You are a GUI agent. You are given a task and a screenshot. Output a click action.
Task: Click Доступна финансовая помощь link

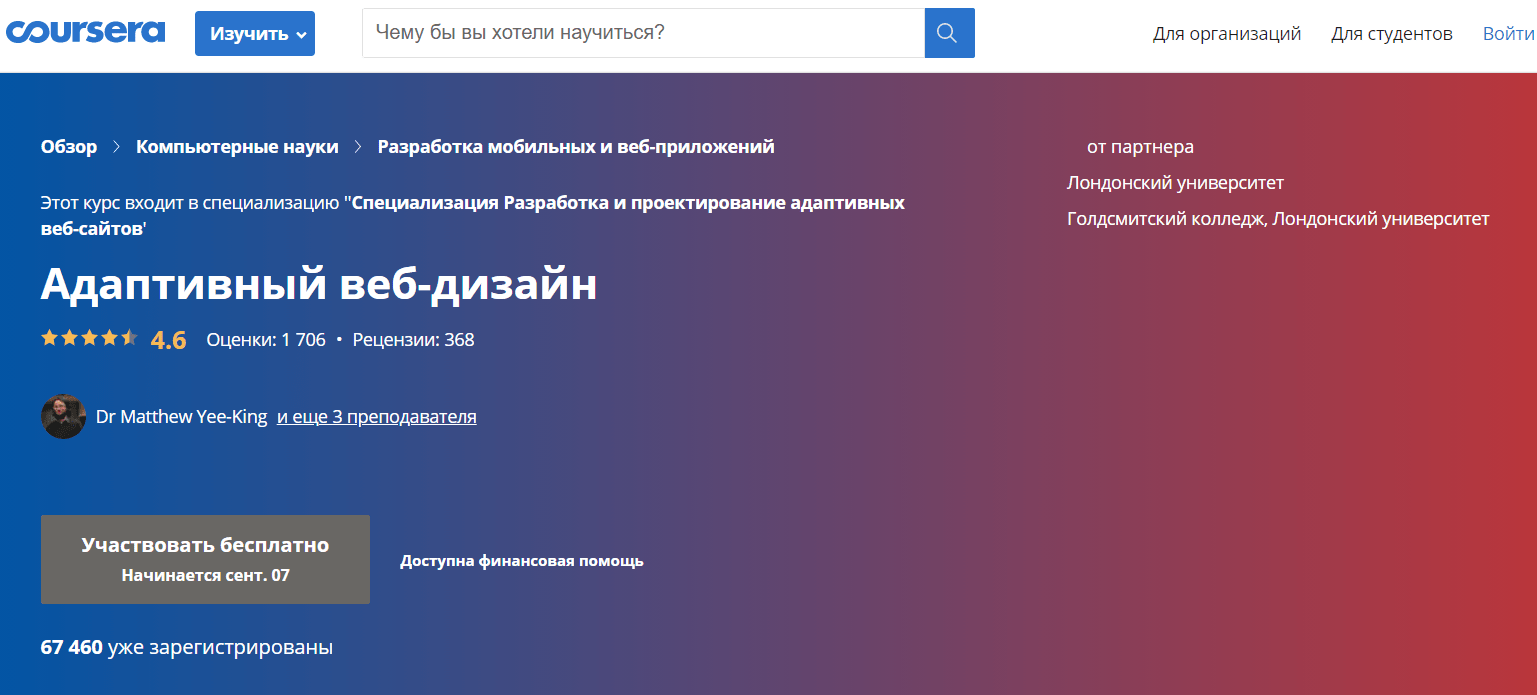pyautogui.click(x=521, y=561)
